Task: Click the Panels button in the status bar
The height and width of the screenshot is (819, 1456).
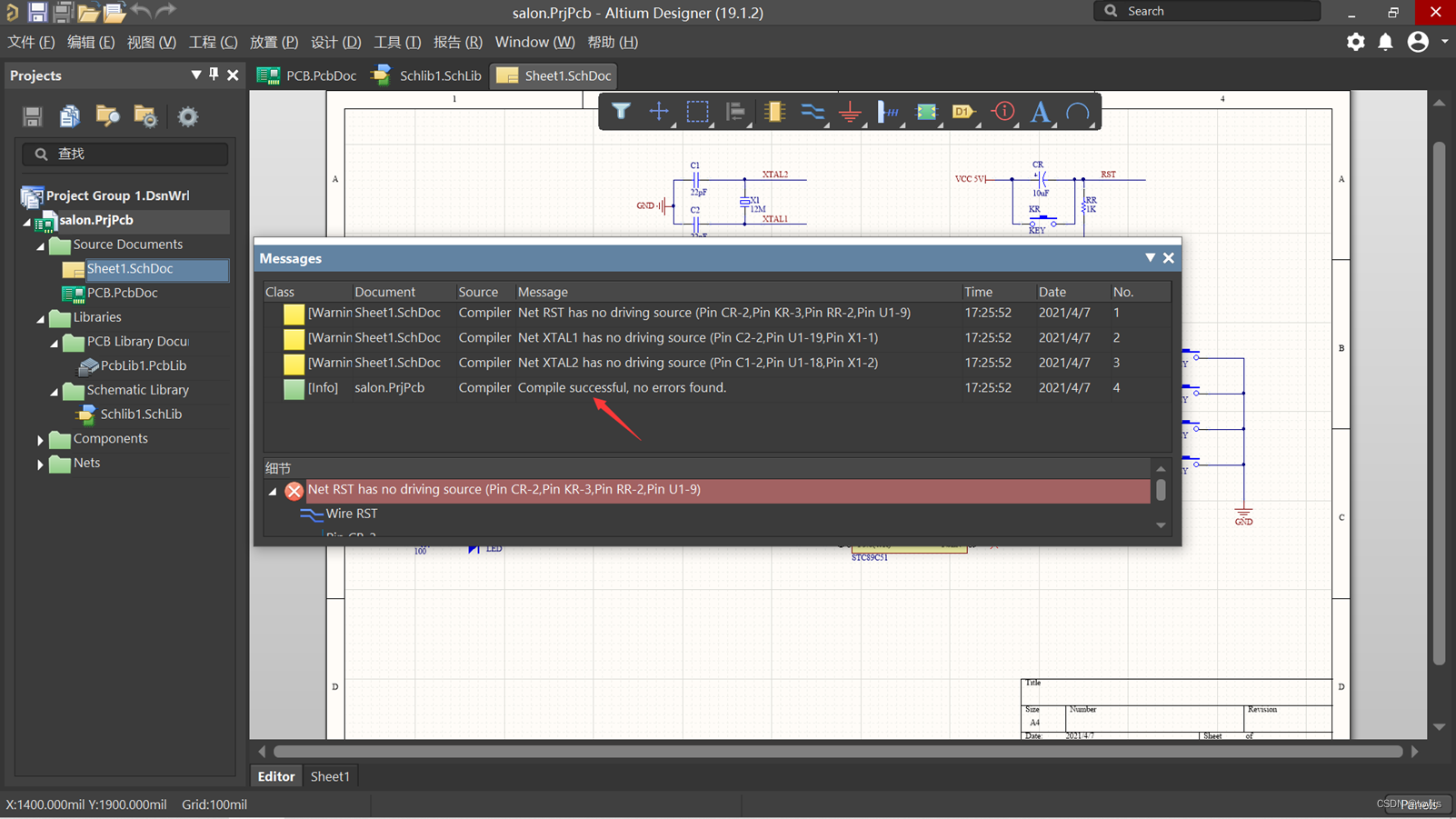Action: tap(1419, 804)
